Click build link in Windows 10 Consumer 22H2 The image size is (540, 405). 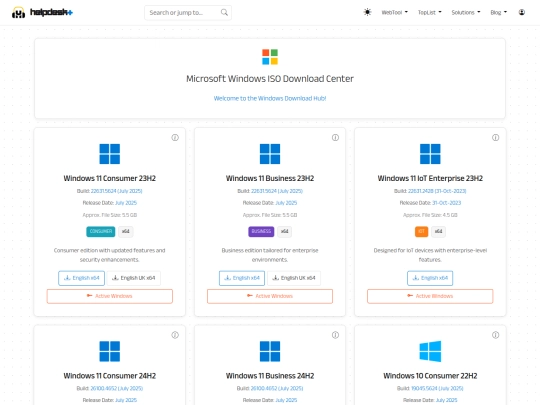[437, 388]
